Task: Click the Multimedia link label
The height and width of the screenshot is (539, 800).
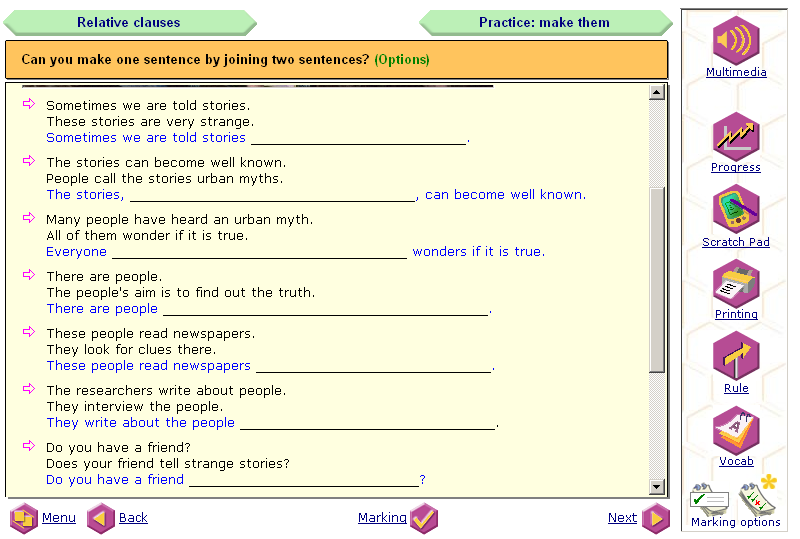Action: pyautogui.click(x=736, y=72)
